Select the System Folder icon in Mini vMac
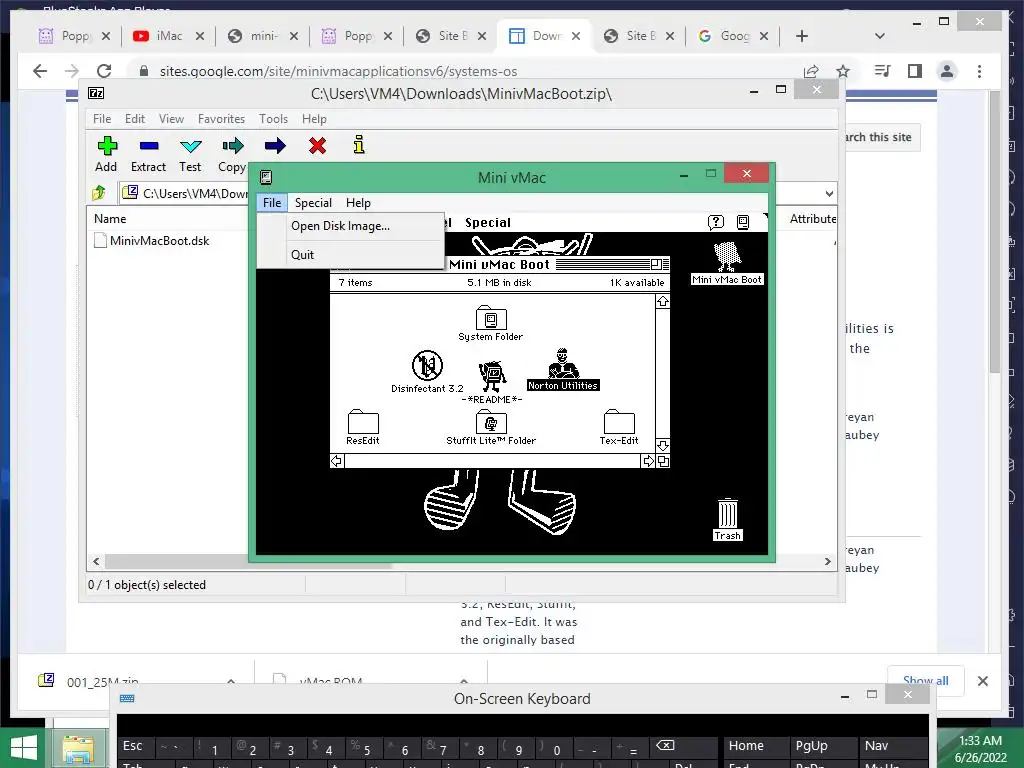This screenshot has height=768, width=1024. pos(490,324)
